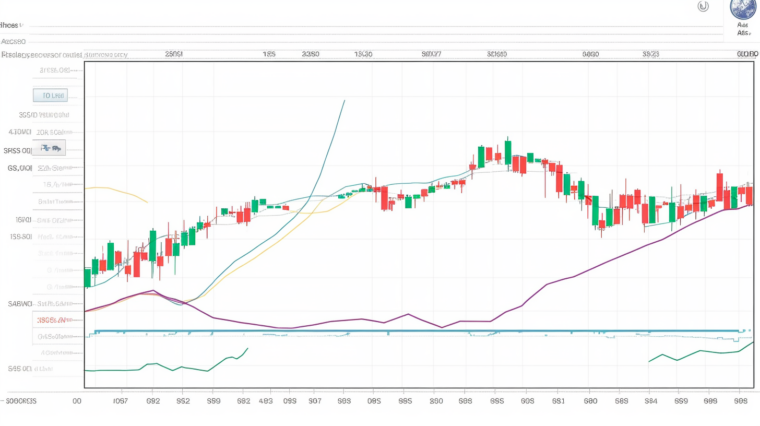Click the circular refresh icon beside the globe

[x=703, y=6]
